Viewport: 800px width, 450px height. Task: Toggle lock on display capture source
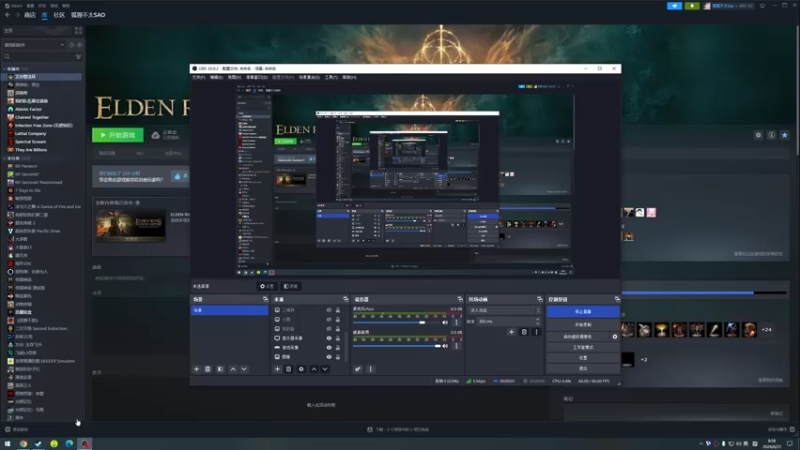pyautogui.click(x=338, y=338)
